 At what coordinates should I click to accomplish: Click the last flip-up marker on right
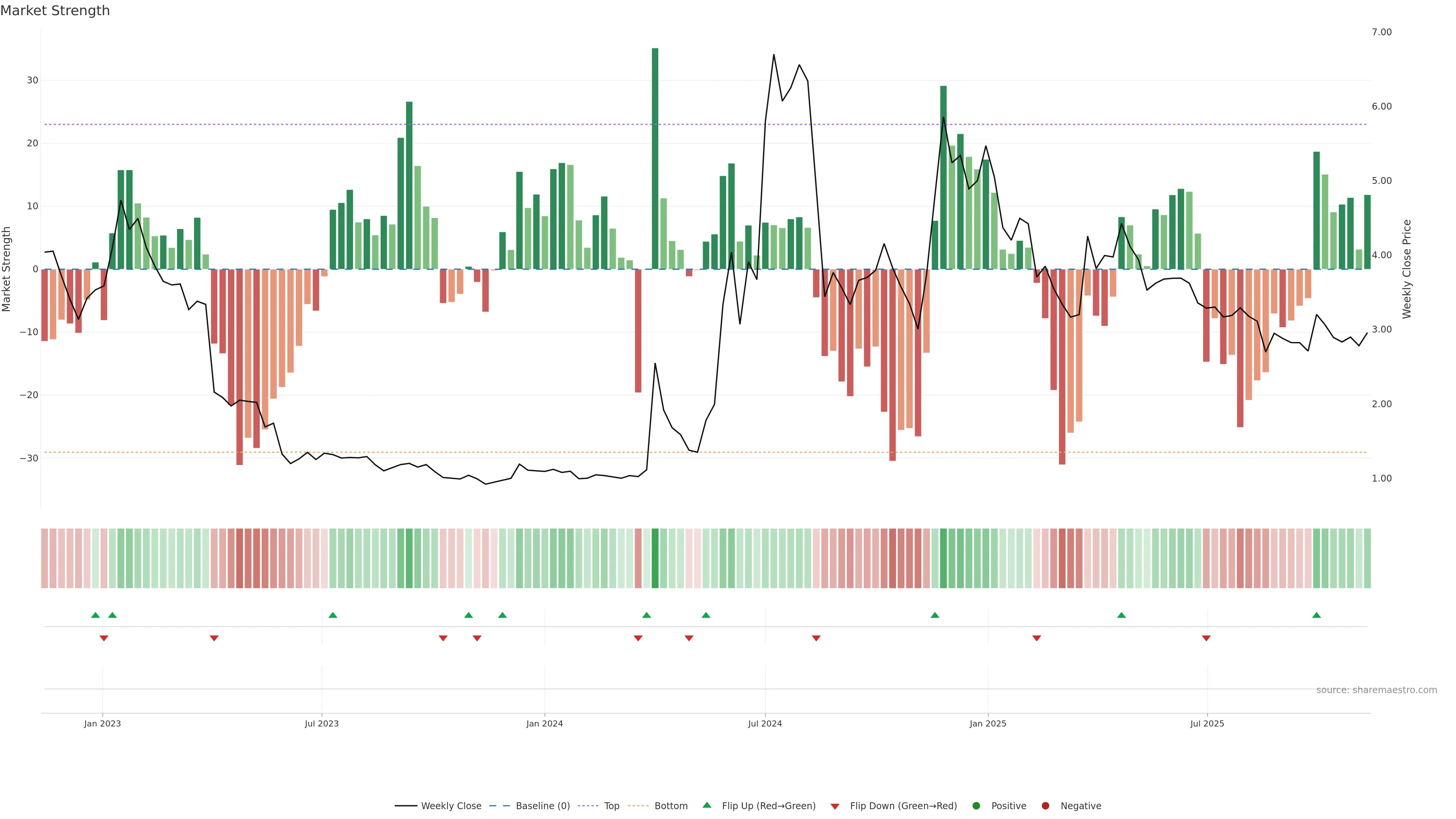1316,615
